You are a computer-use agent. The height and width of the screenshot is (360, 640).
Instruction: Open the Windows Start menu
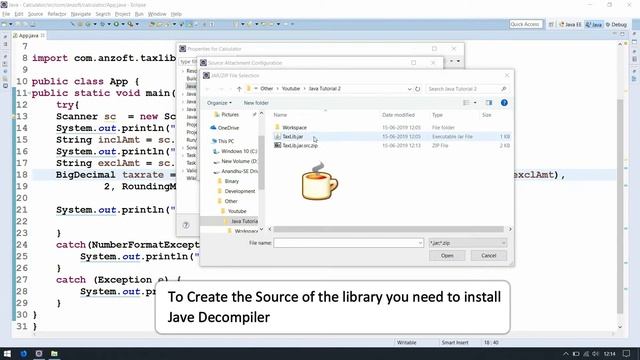tap(7, 353)
